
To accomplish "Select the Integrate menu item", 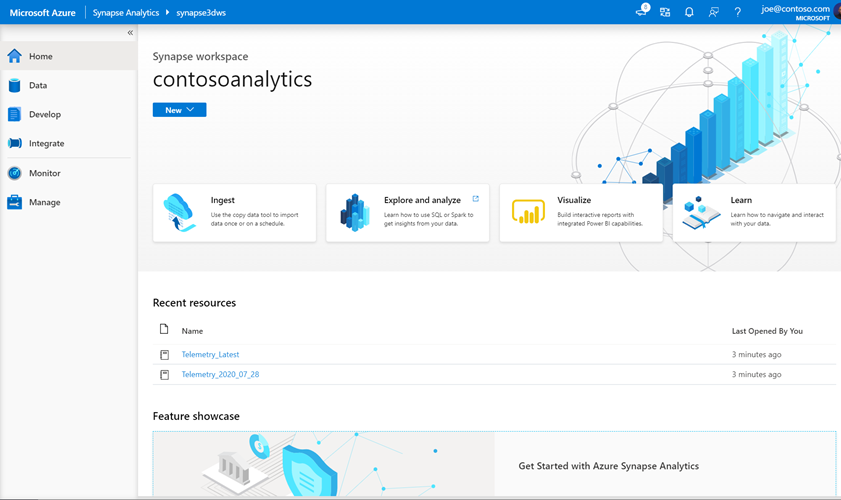I will (69, 143).
